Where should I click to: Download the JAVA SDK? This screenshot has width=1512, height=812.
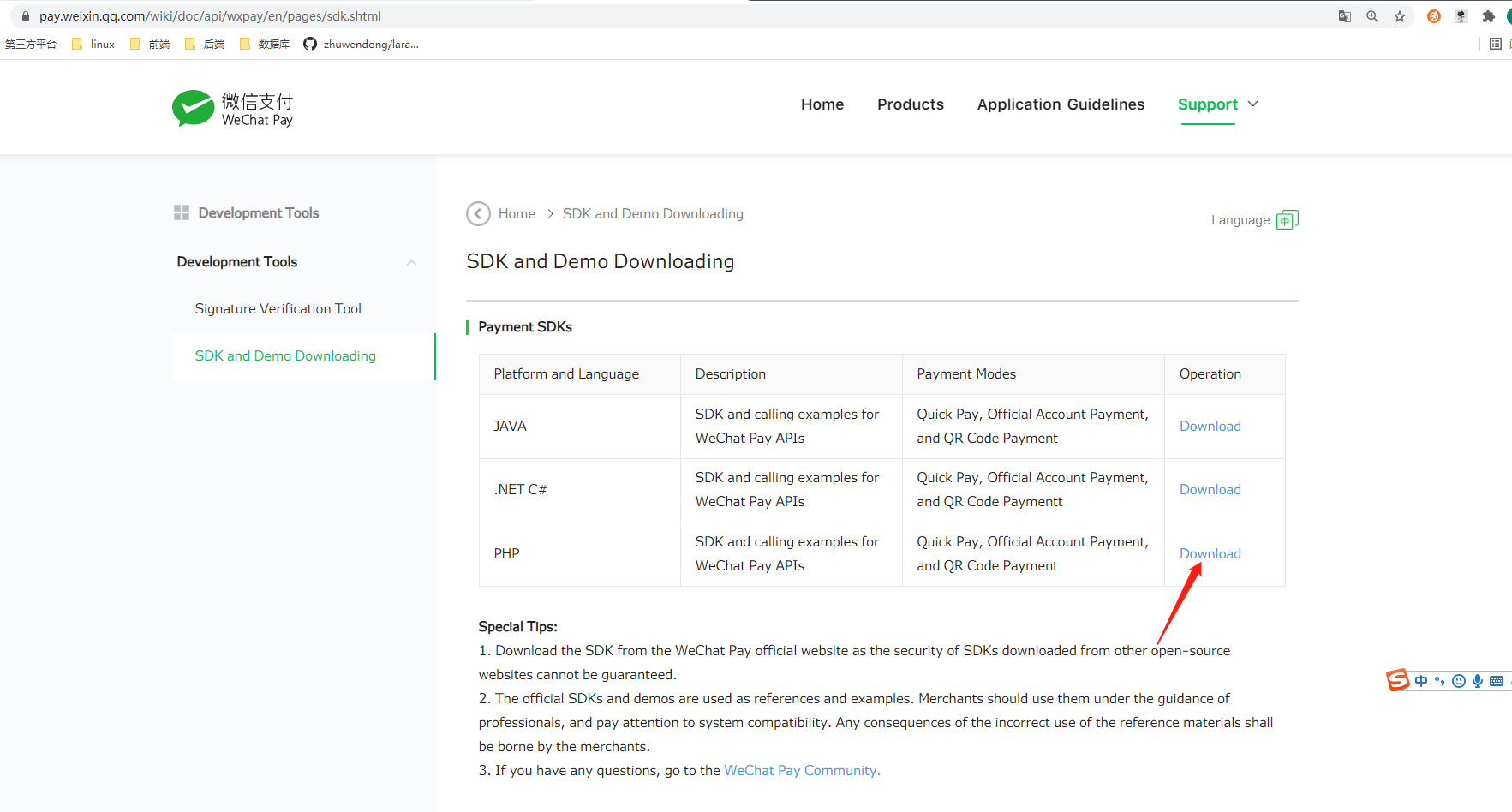coord(1210,426)
